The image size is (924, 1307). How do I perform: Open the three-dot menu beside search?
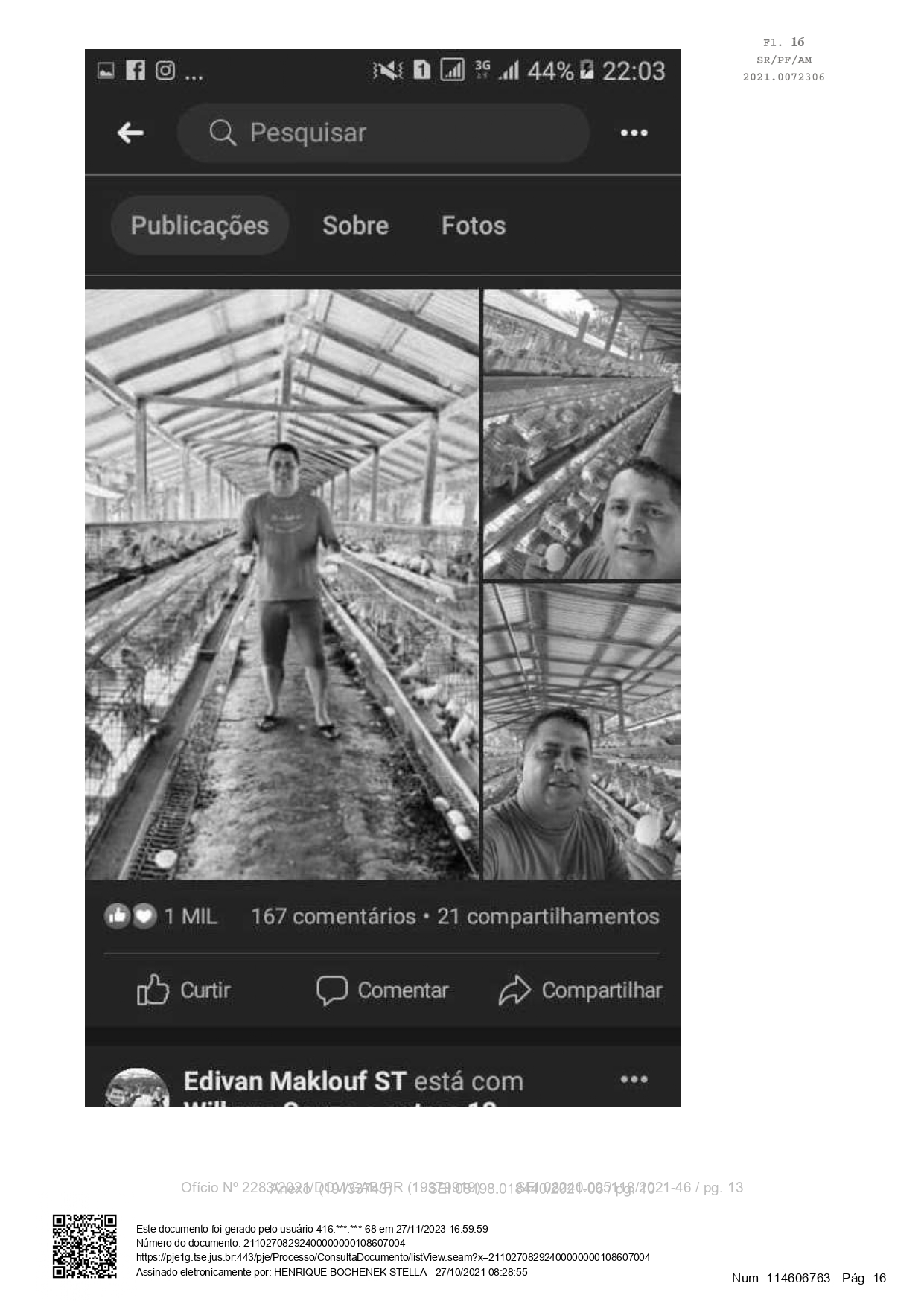coord(634,133)
